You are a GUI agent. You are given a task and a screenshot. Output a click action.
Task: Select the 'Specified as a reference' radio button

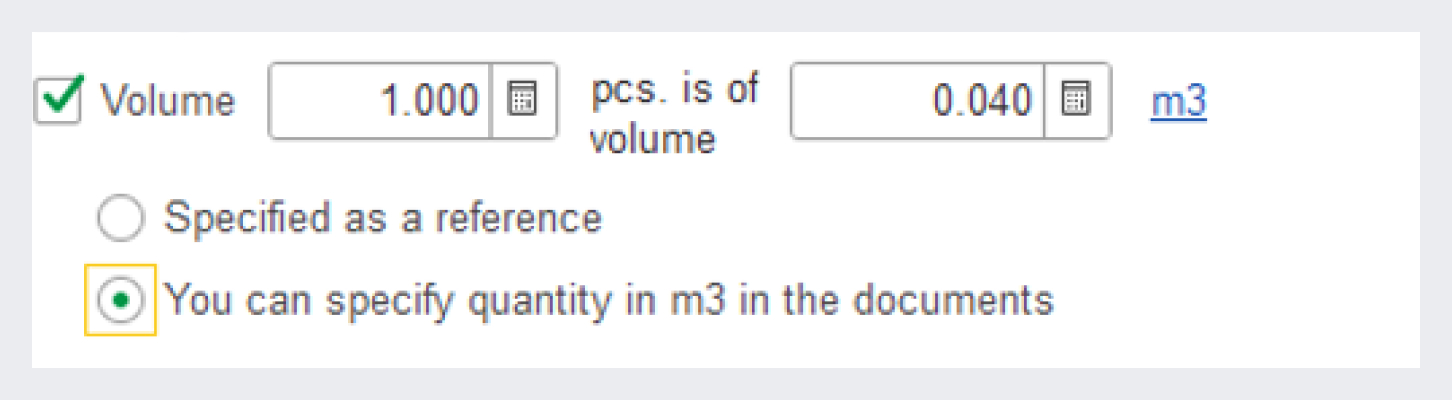click(120, 218)
